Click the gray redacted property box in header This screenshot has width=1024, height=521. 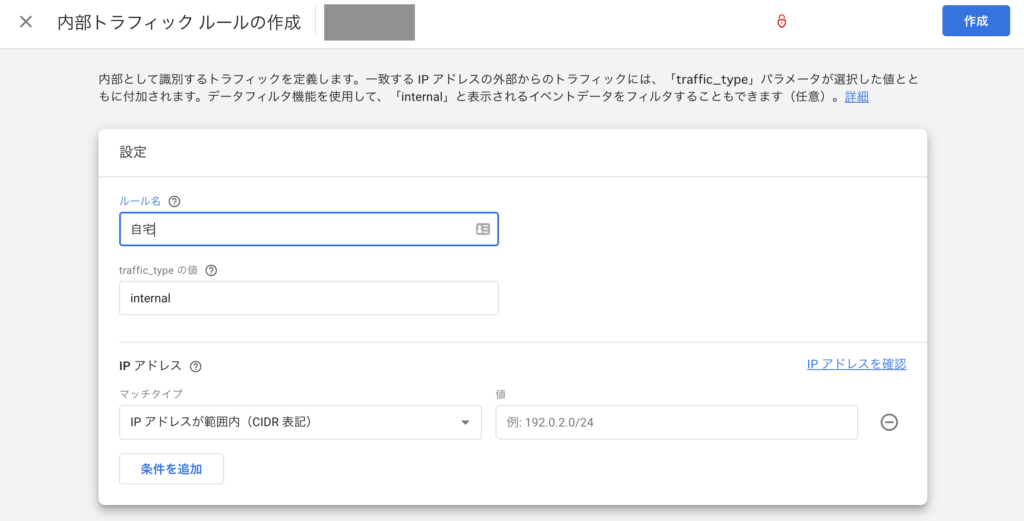(x=369, y=22)
